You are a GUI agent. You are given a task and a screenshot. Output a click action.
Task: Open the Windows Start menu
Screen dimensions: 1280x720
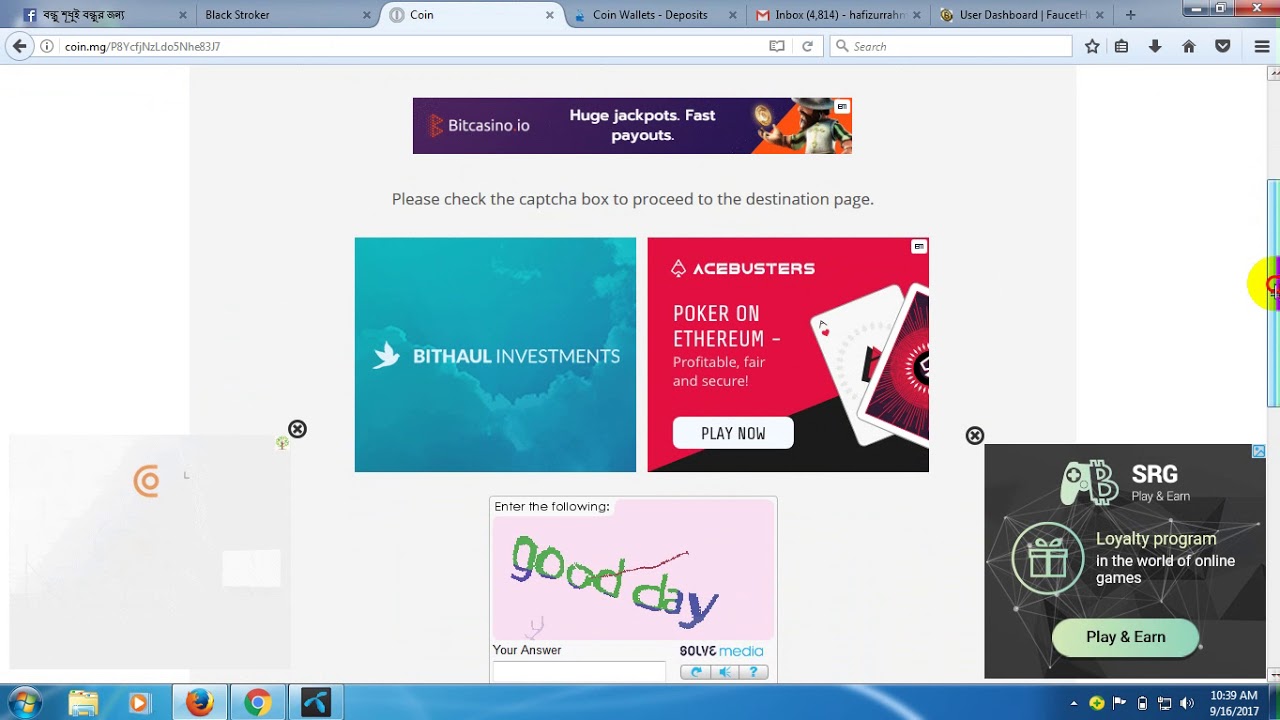point(24,703)
